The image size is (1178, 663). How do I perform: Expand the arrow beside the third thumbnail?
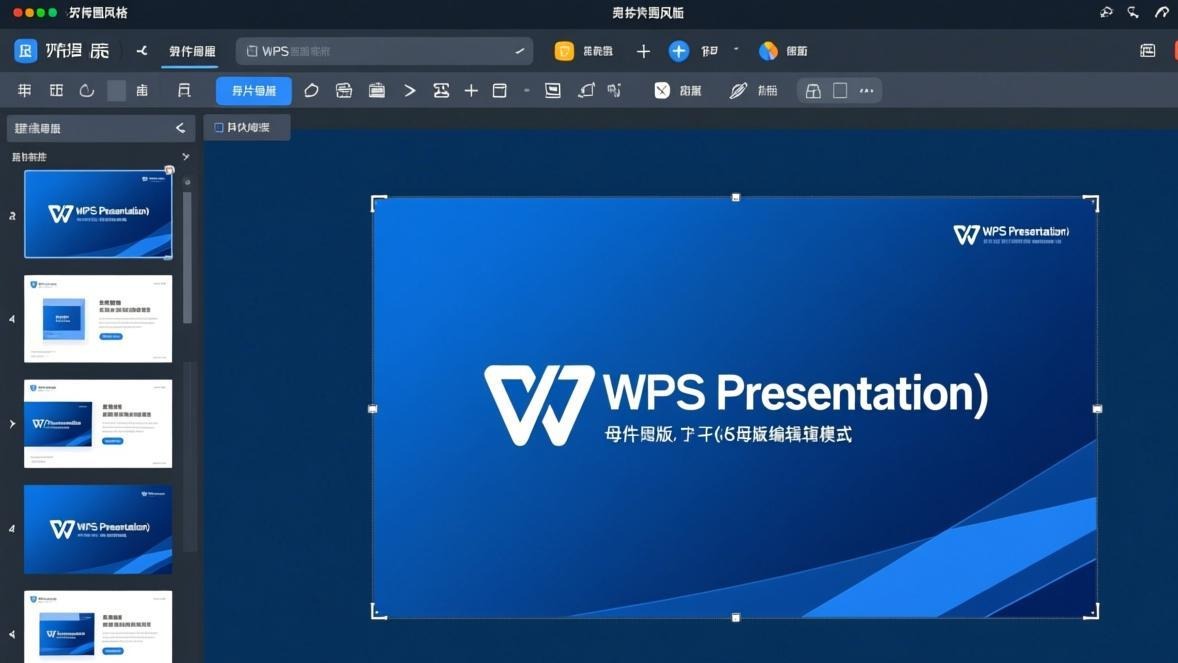pyautogui.click(x=12, y=424)
